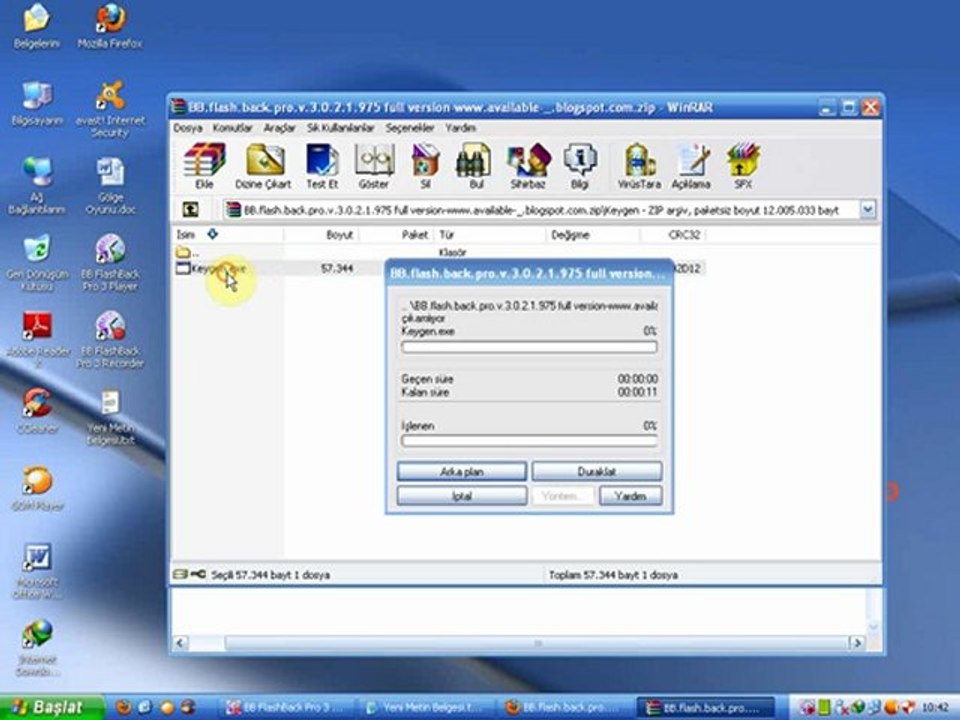960x720 pixels.
Task: Click the Sil delete icon
Action: pos(426,166)
